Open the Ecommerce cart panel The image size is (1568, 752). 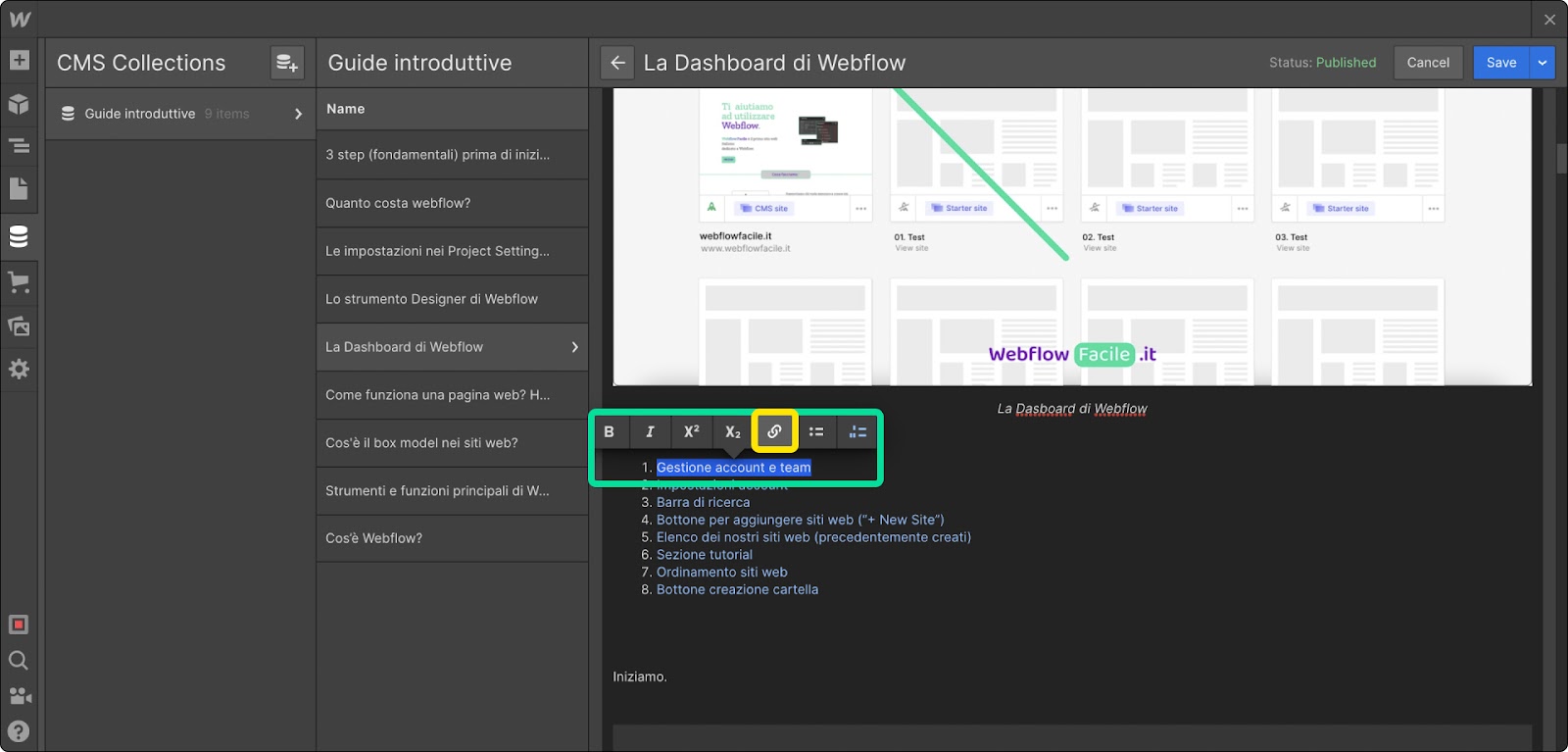coord(19,282)
